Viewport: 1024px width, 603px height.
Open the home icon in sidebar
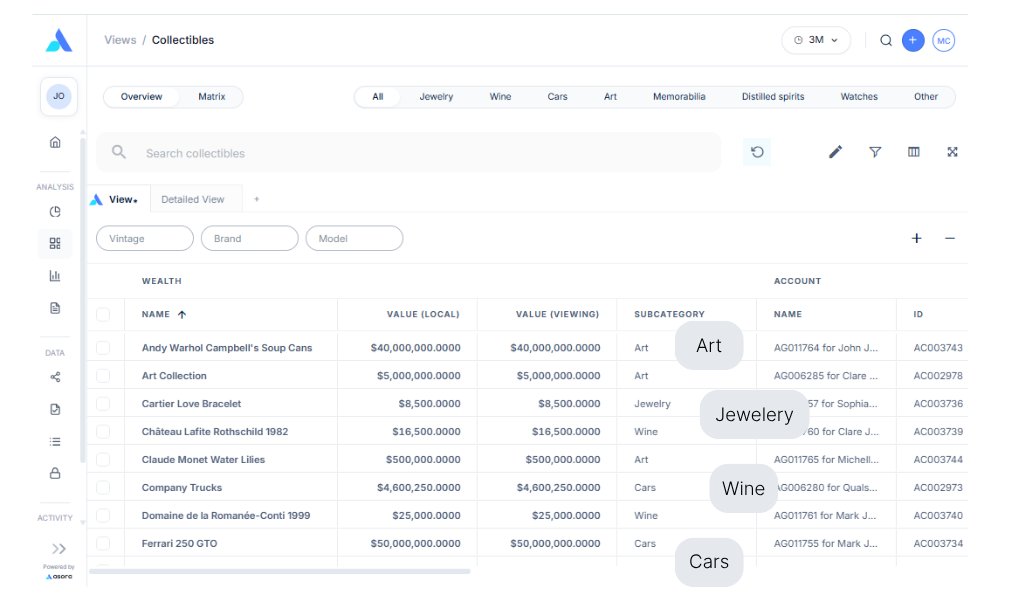click(x=55, y=142)
